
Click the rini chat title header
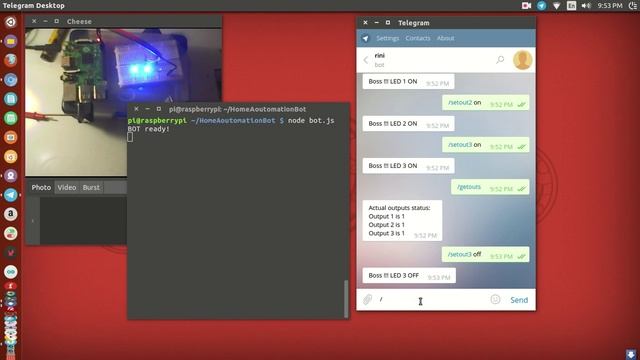(380, 56)
